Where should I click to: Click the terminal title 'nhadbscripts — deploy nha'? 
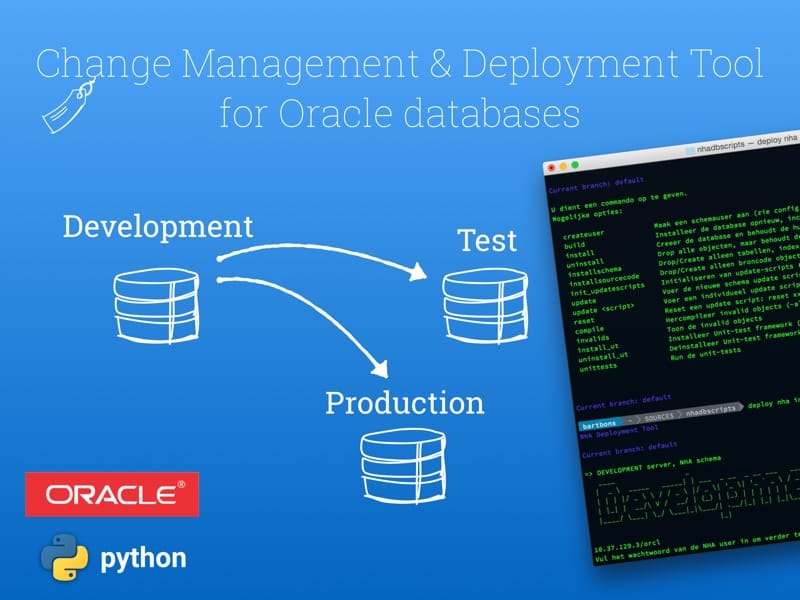pyautogui.click(x=747, y=143)
